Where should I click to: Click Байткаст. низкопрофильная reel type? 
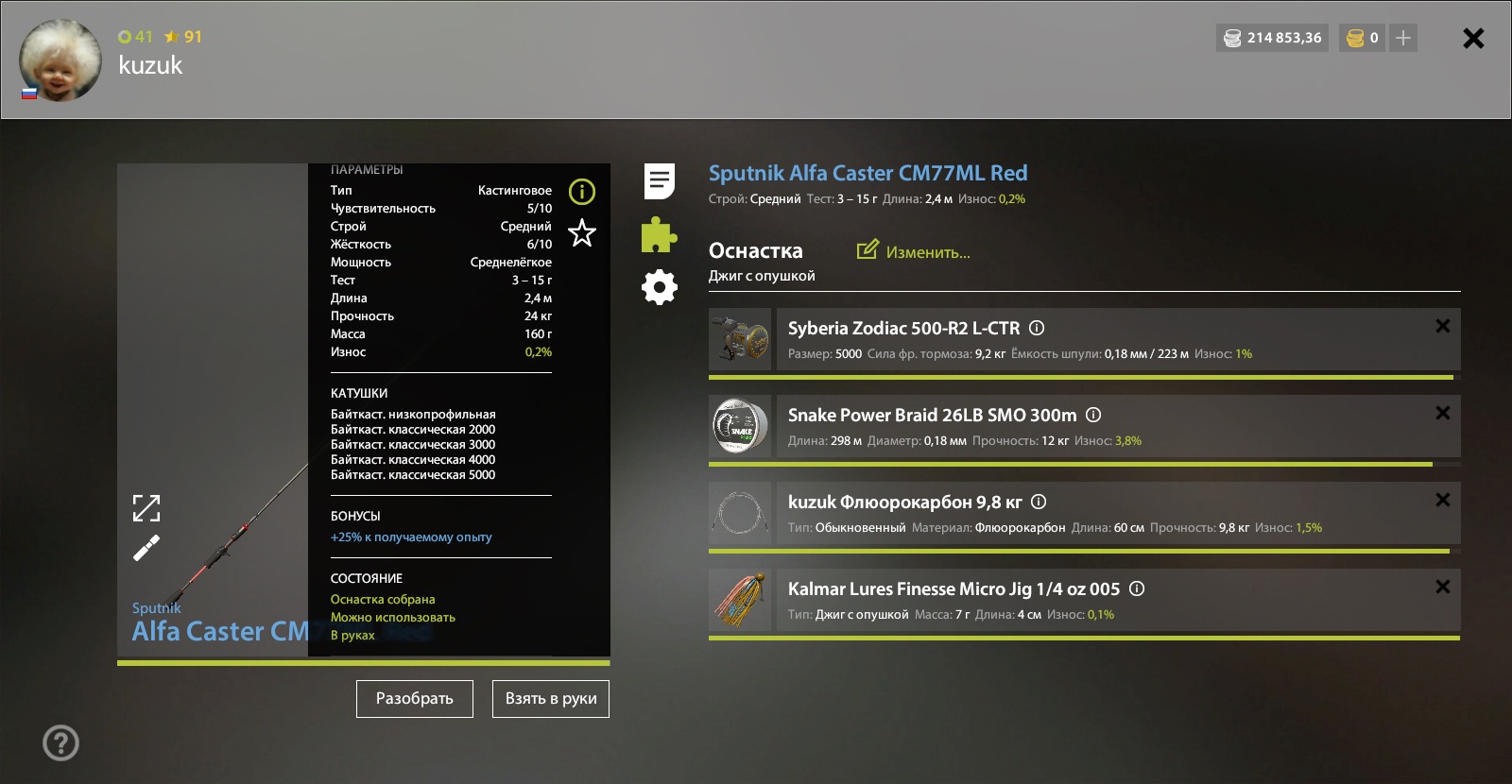click(413, 414)
